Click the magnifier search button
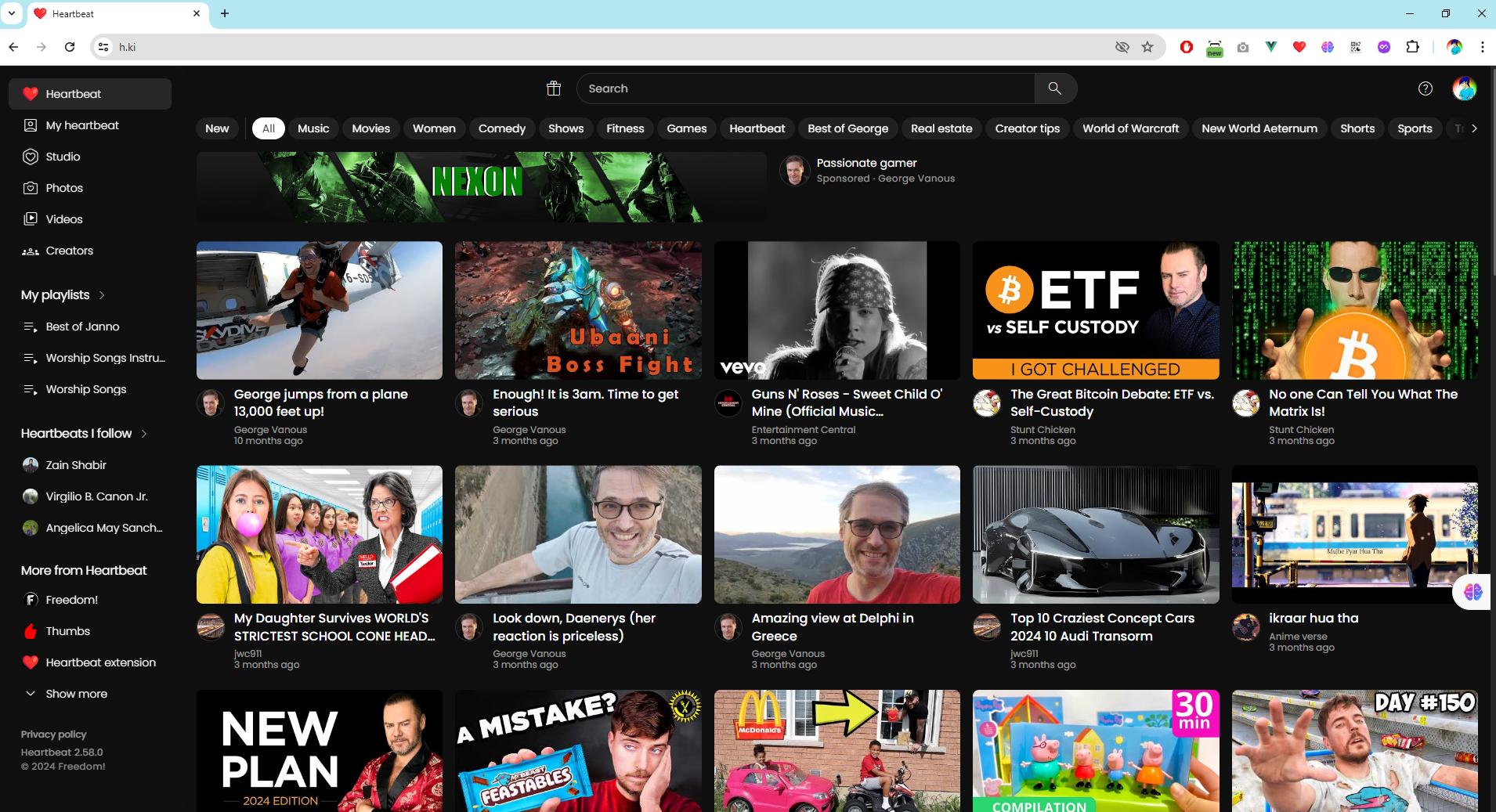 coord(1055,88)
